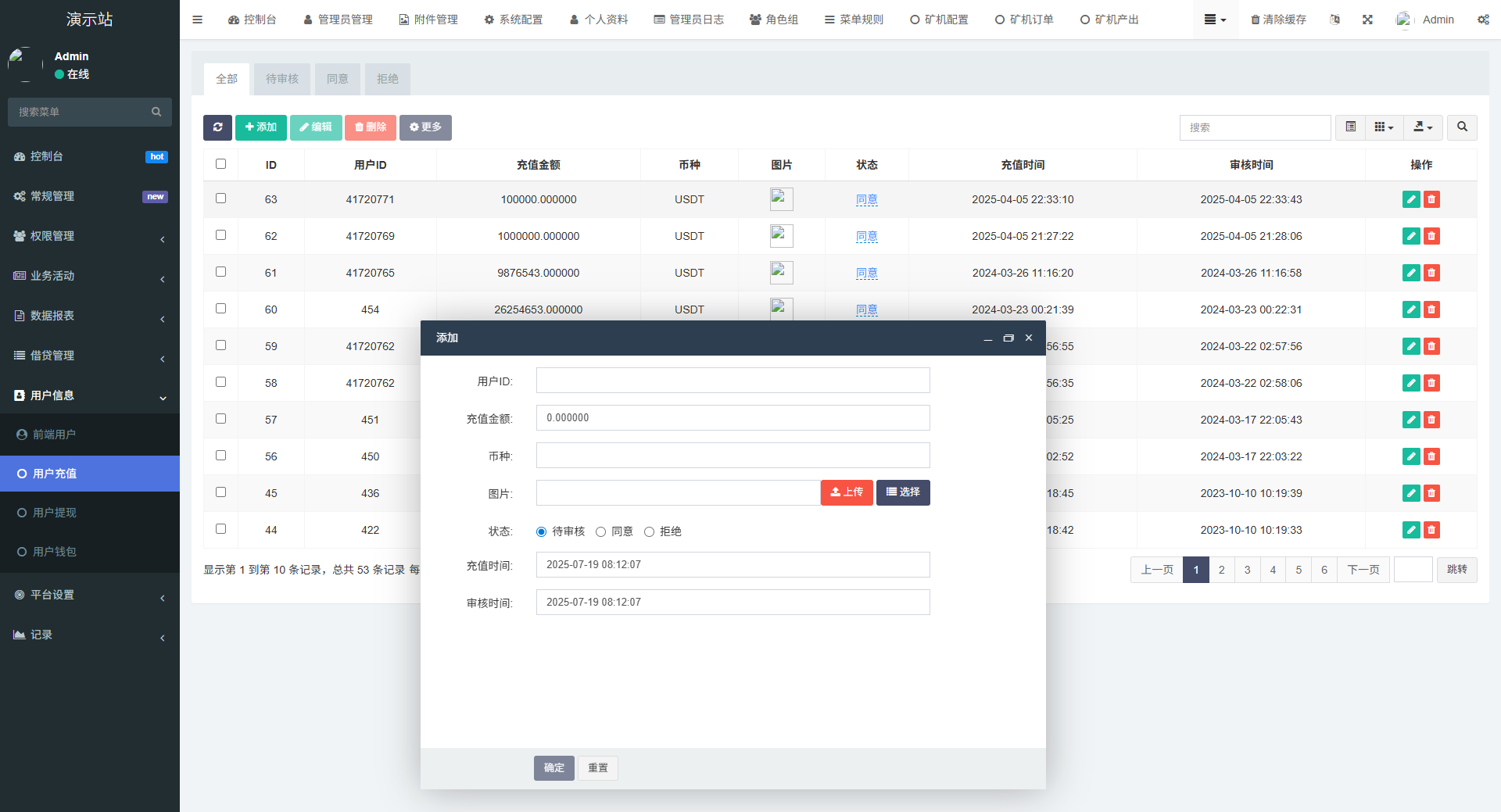Click the search magnifier beside the search box
This screenshot has height=812, width=1501.
(x=1461, y=127)
